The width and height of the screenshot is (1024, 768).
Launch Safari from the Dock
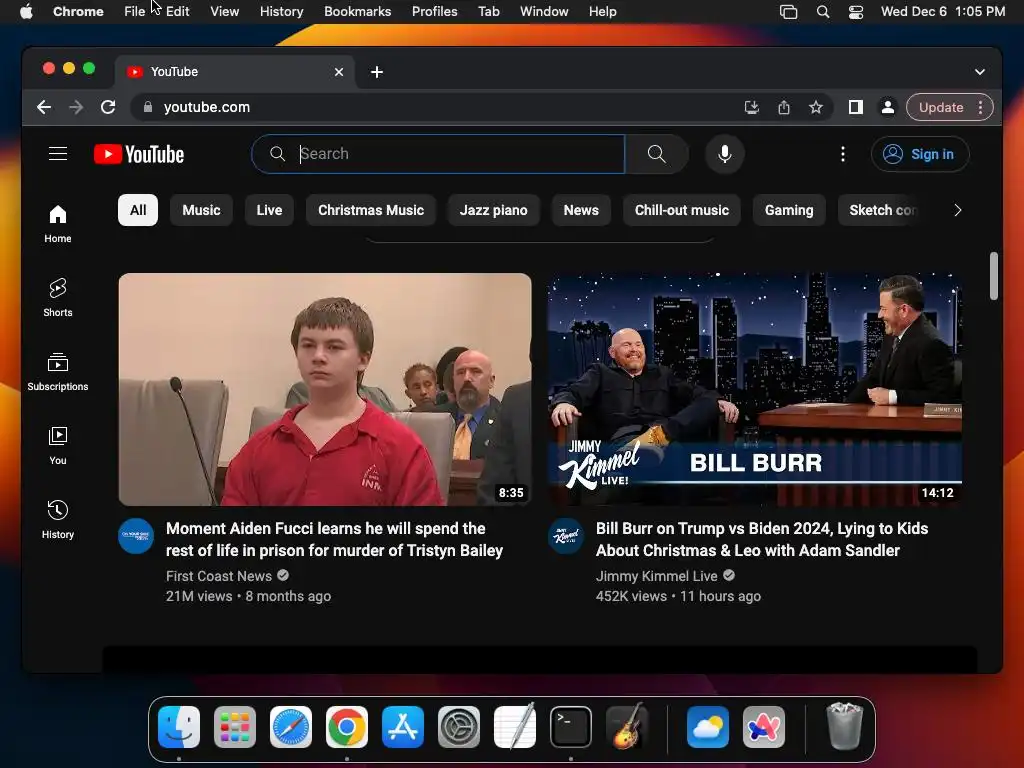291,727
